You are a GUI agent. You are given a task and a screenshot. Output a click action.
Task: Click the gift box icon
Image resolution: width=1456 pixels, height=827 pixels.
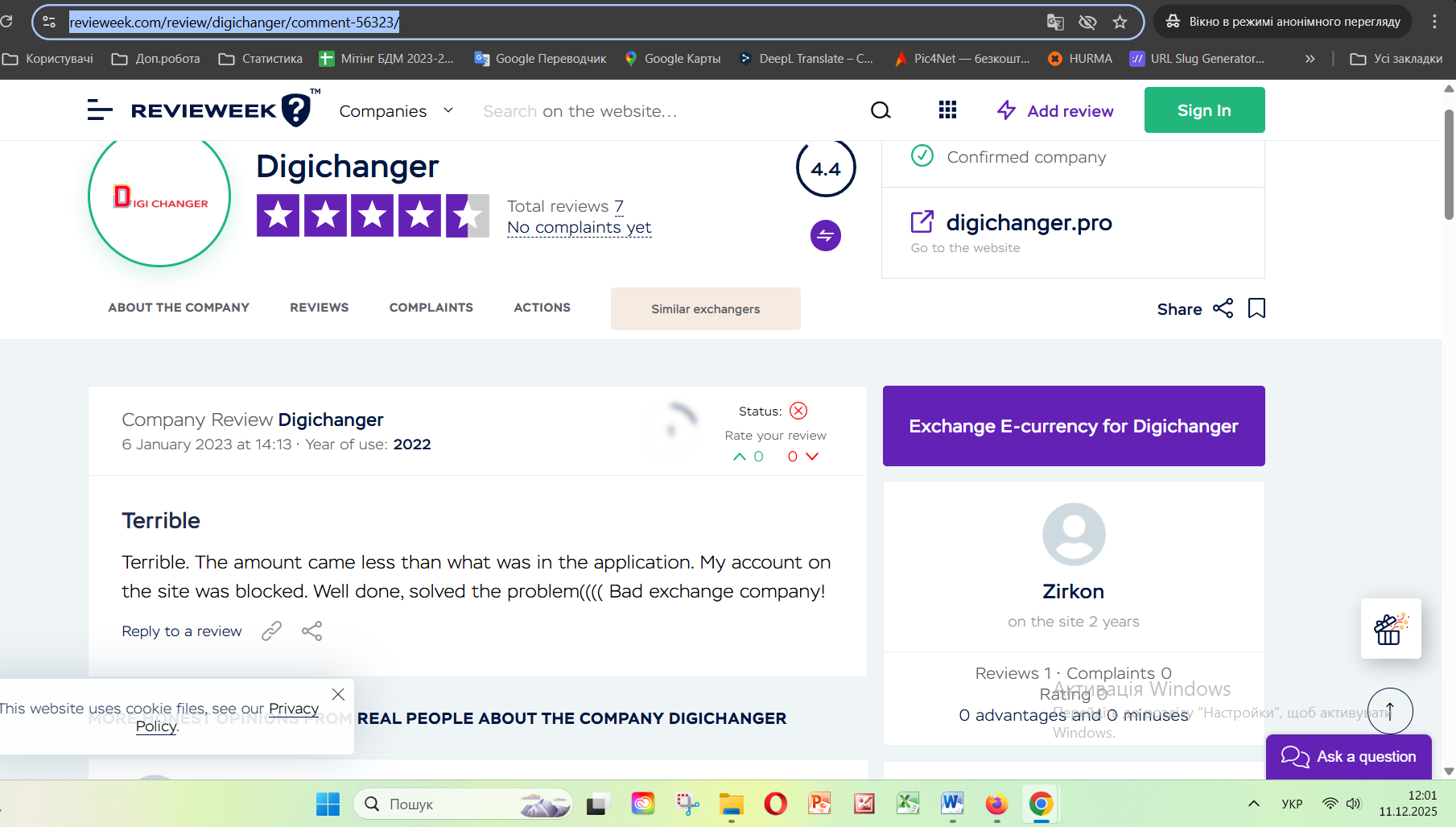click(1391, 629)
